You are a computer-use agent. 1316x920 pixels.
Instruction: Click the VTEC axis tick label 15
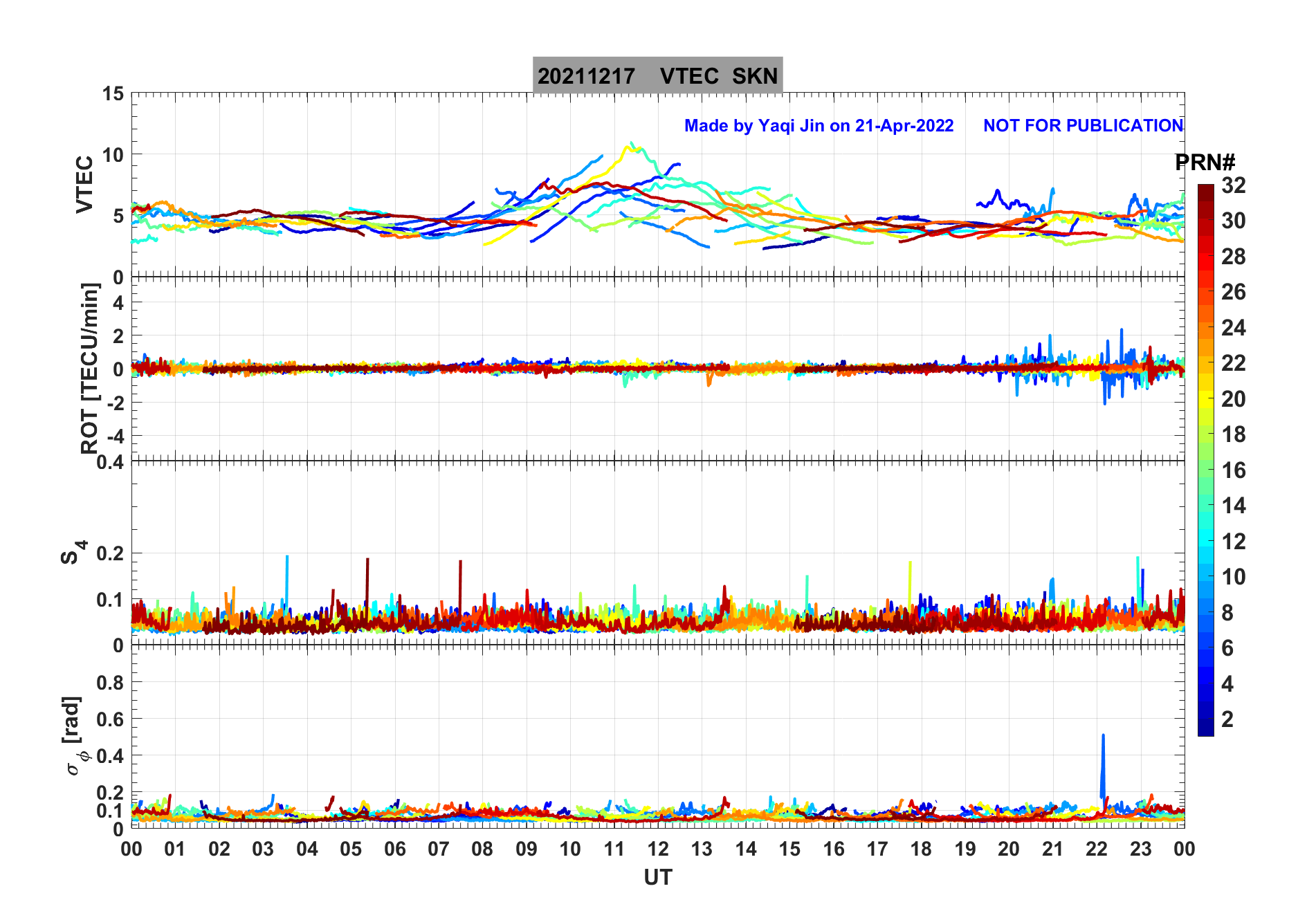tap(113, 93)
